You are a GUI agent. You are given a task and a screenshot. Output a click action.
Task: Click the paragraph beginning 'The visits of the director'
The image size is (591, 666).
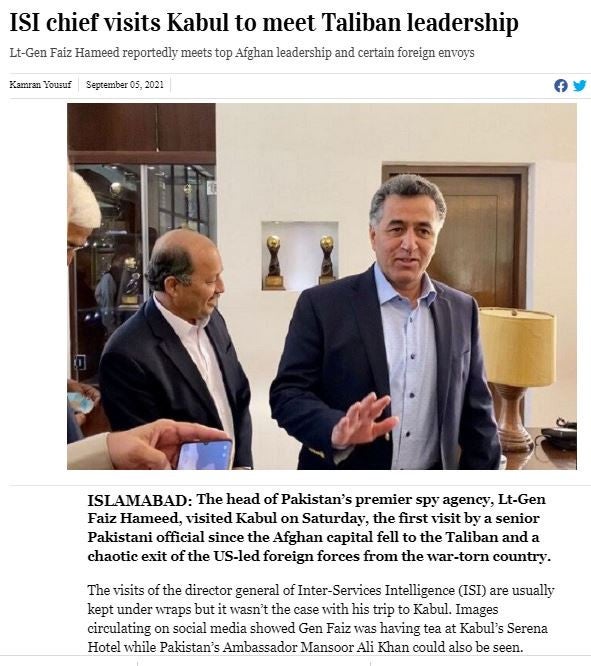pos(321,619)
